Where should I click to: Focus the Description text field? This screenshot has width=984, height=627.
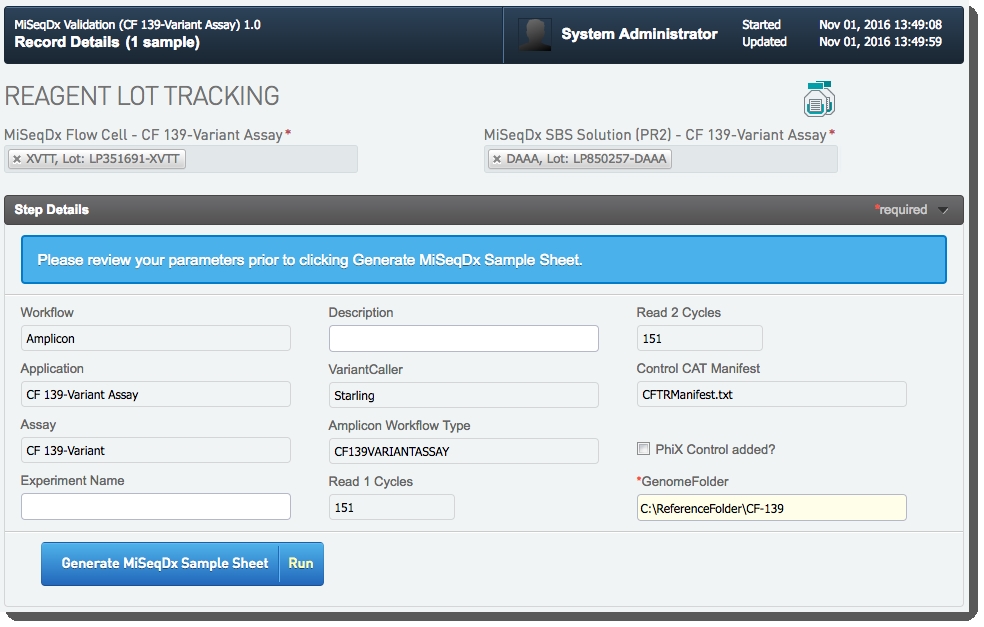pos(463,338)
